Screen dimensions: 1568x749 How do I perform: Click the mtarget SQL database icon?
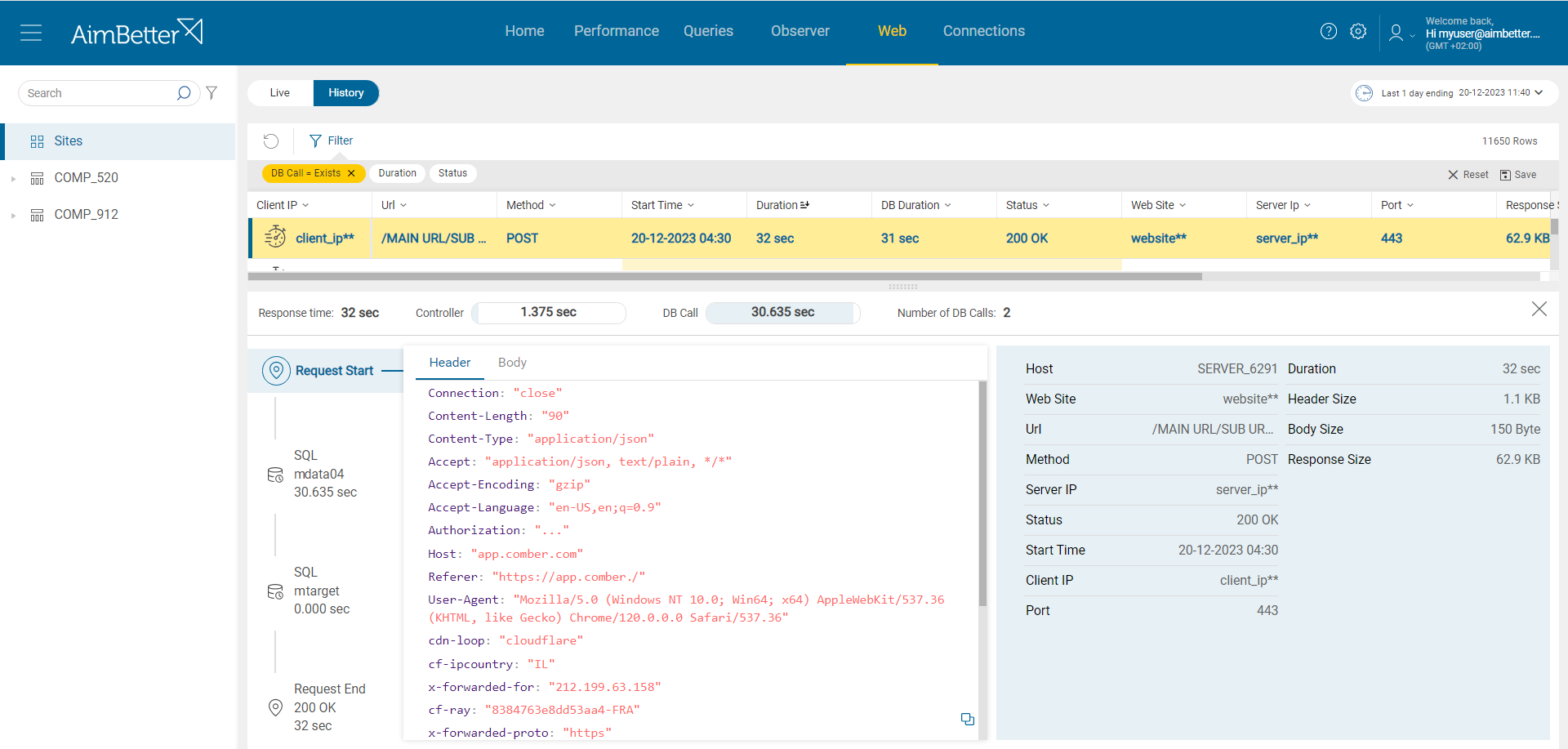pos(275,591)
